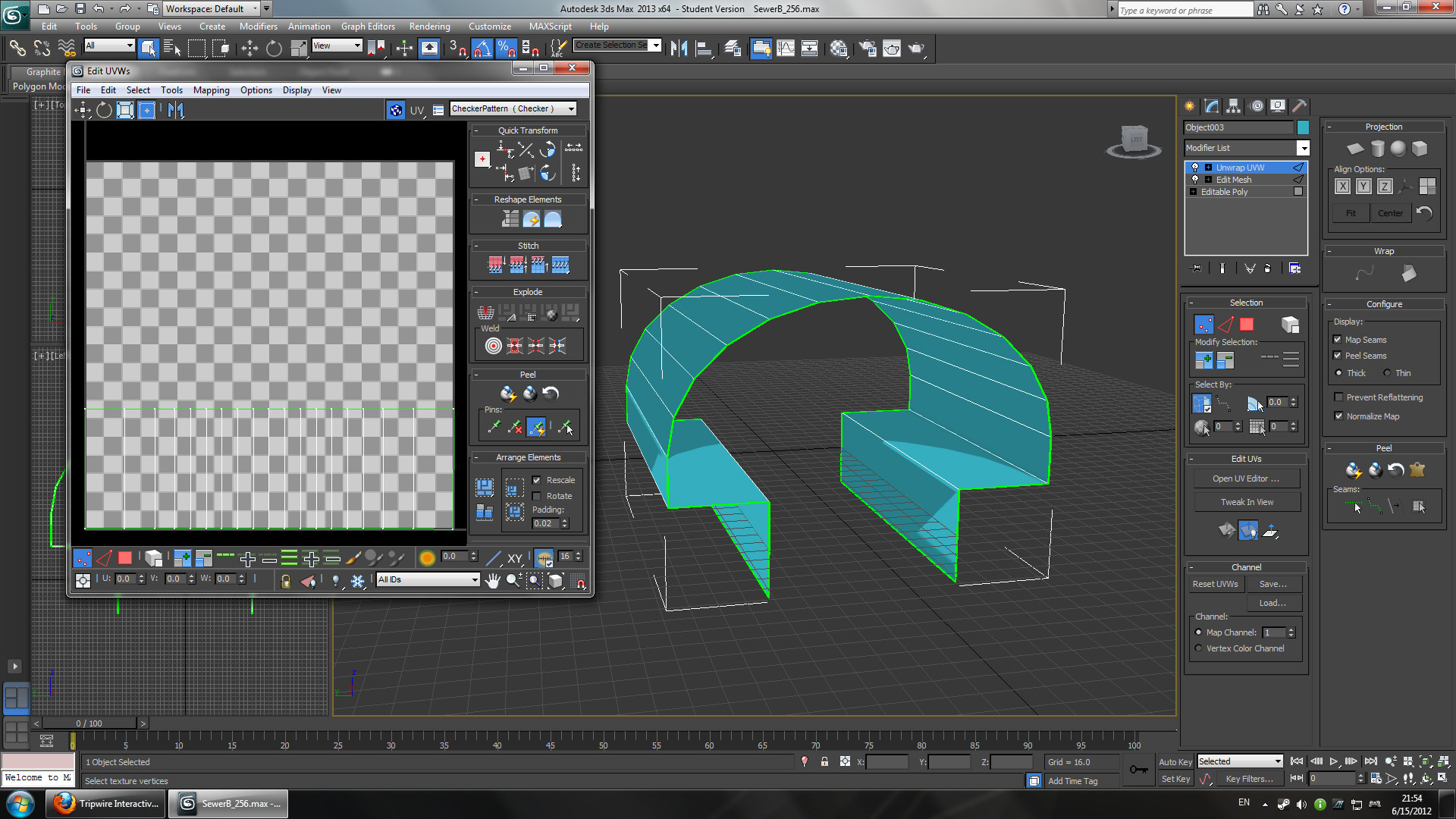Open the MAXScript menu
The image size is (1456, 819).
pos(551,27)
